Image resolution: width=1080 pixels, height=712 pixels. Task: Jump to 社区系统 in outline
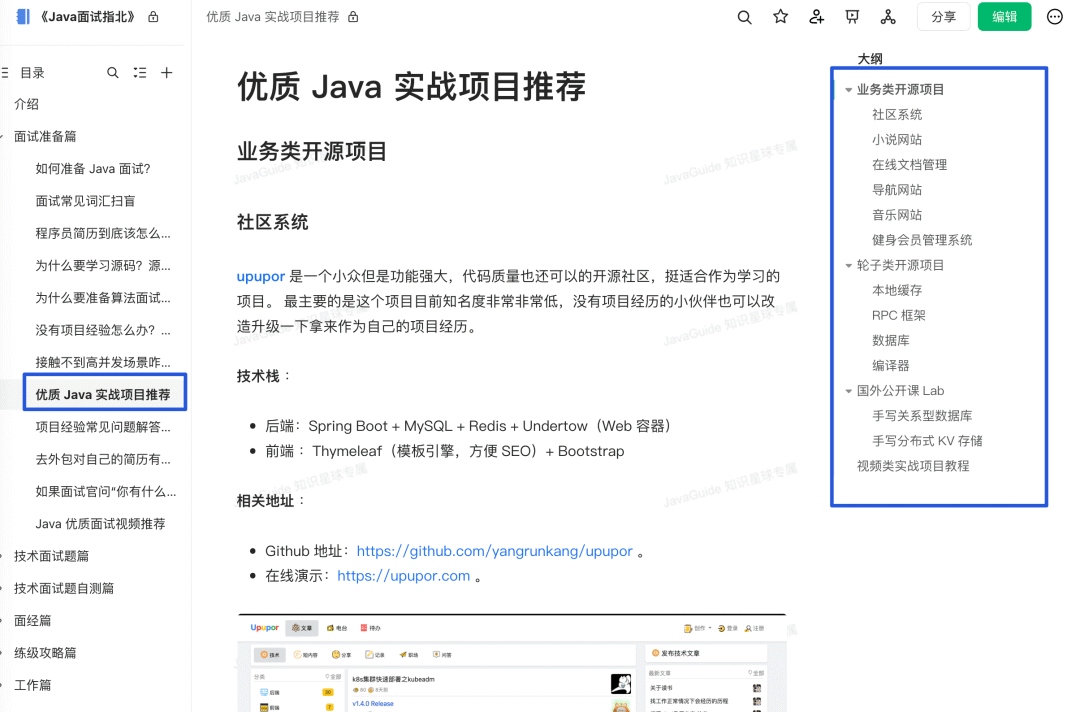pyautogui.click(x=897, y=115)
